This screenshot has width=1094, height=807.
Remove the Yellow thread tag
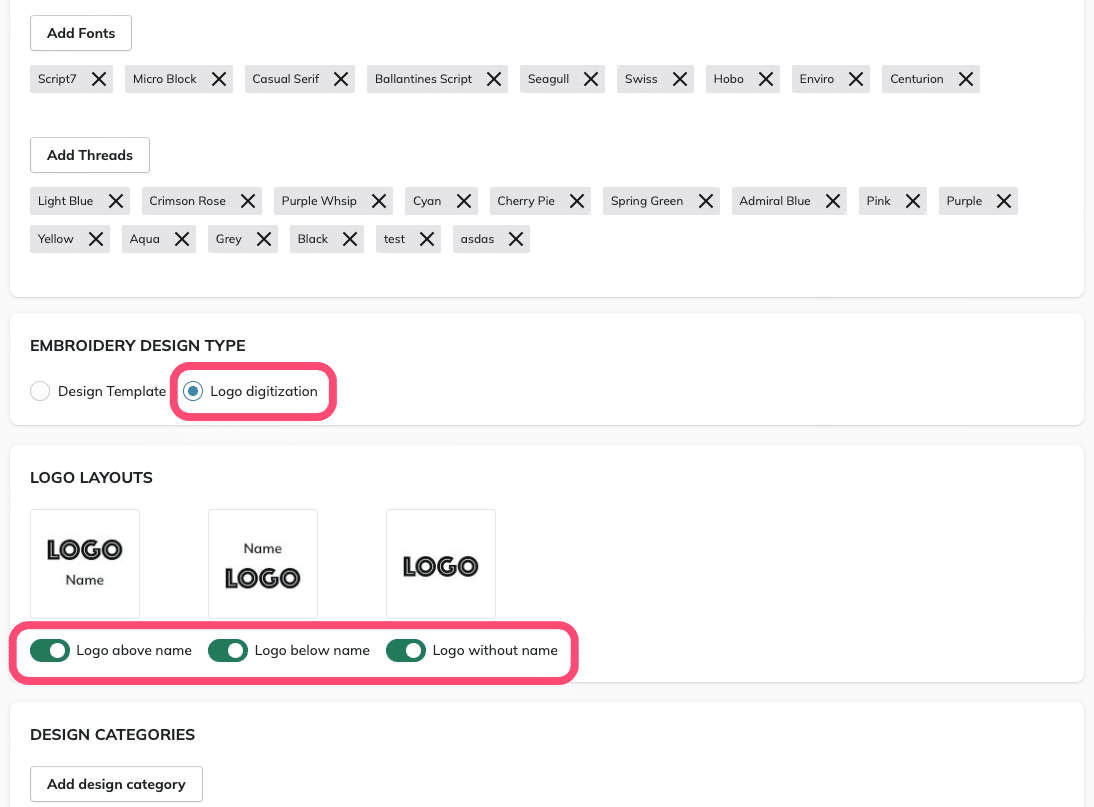96,239
